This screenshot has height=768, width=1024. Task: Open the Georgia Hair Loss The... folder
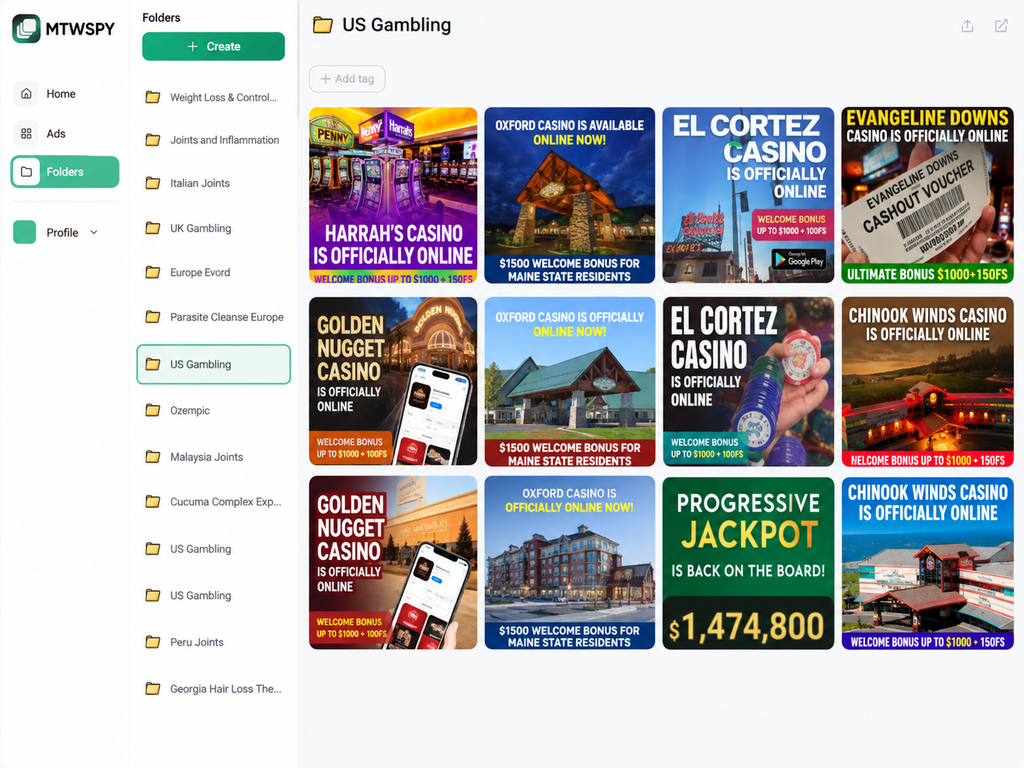(214, 688)
